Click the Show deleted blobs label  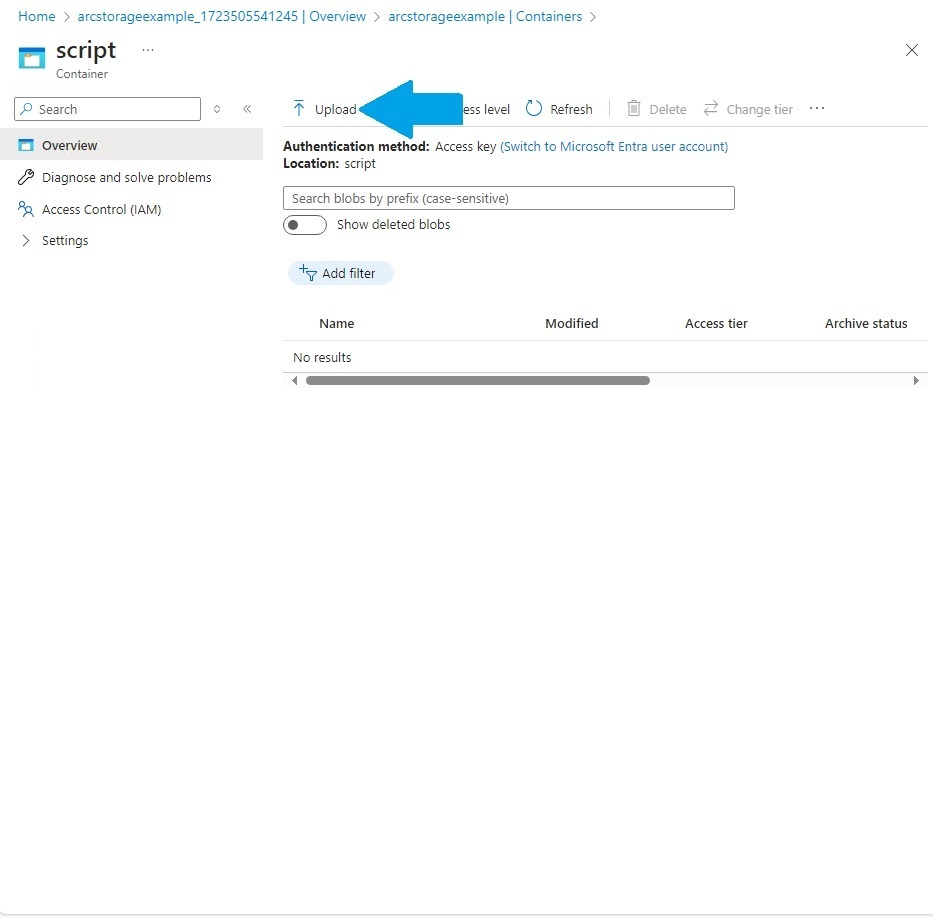[393, 225]
